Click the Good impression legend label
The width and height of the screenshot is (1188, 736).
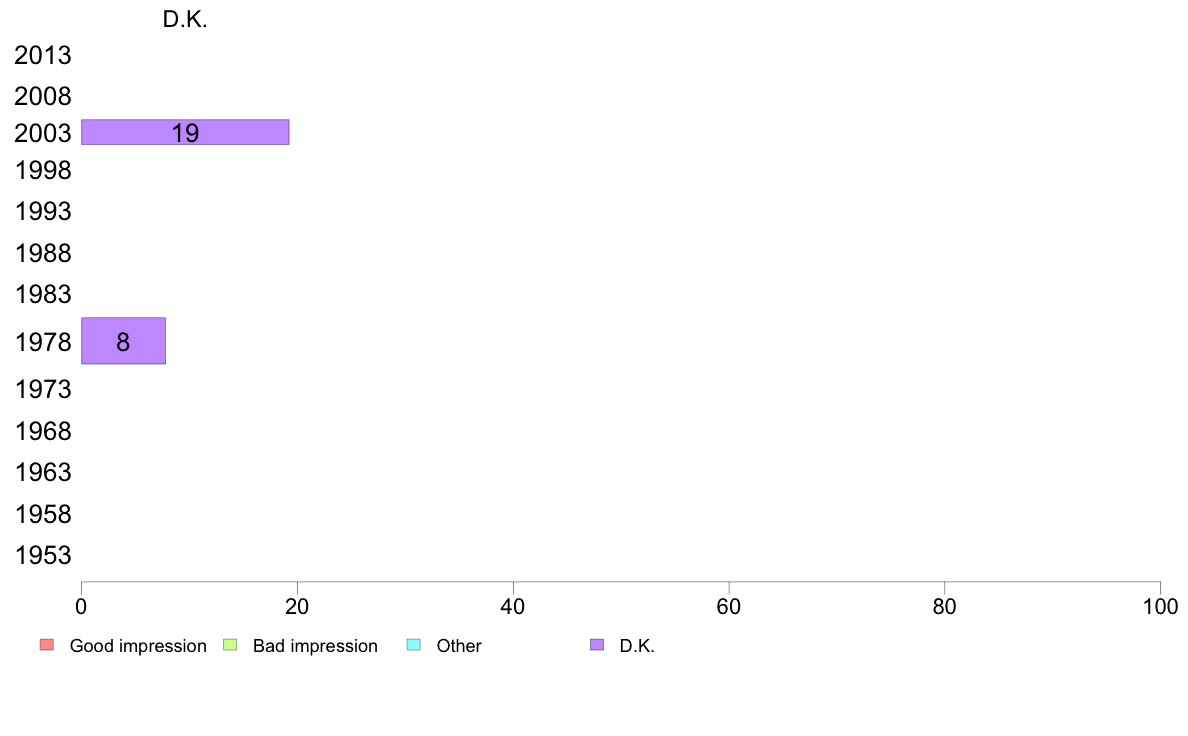coord(138,646)
